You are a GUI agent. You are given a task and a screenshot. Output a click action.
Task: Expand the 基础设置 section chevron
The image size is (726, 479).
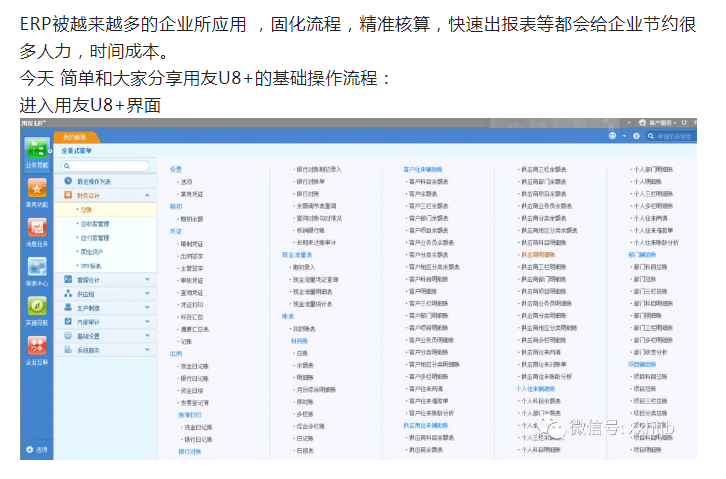[147, 336]
